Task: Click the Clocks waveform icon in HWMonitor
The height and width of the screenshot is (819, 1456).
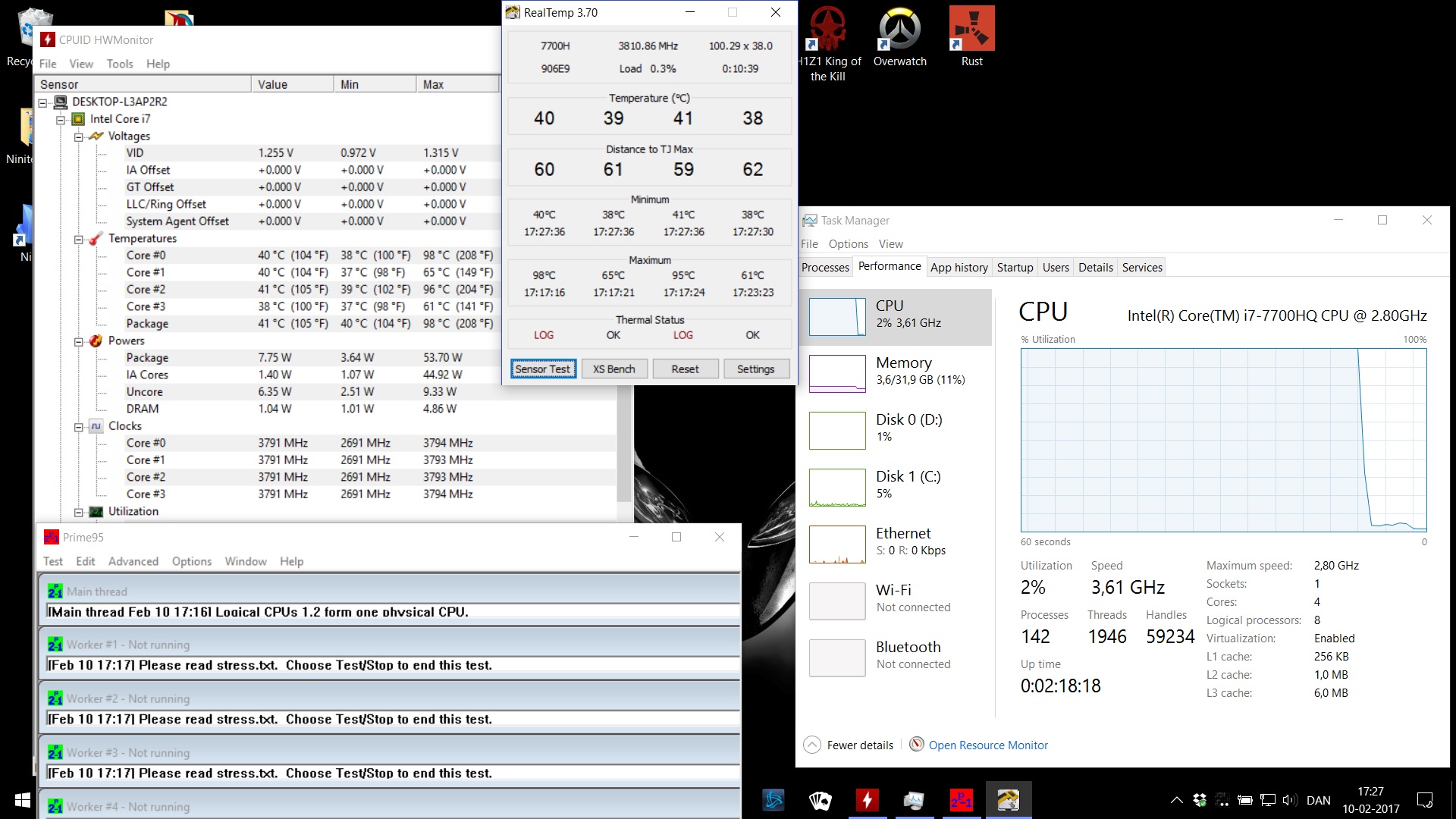Action: click(x=96, y=426)
